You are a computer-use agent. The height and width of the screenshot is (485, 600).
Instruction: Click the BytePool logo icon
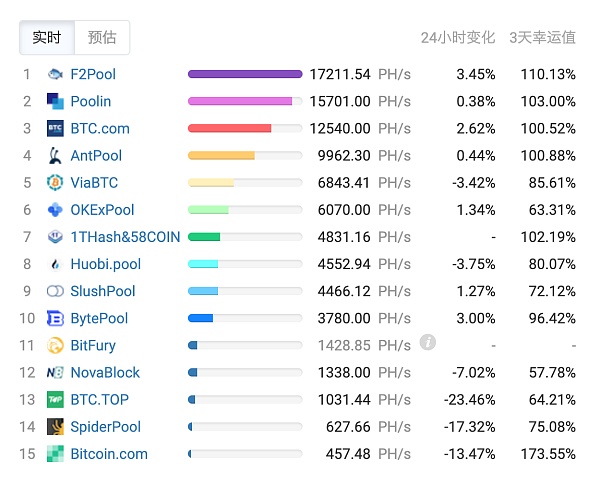(55, 318)
